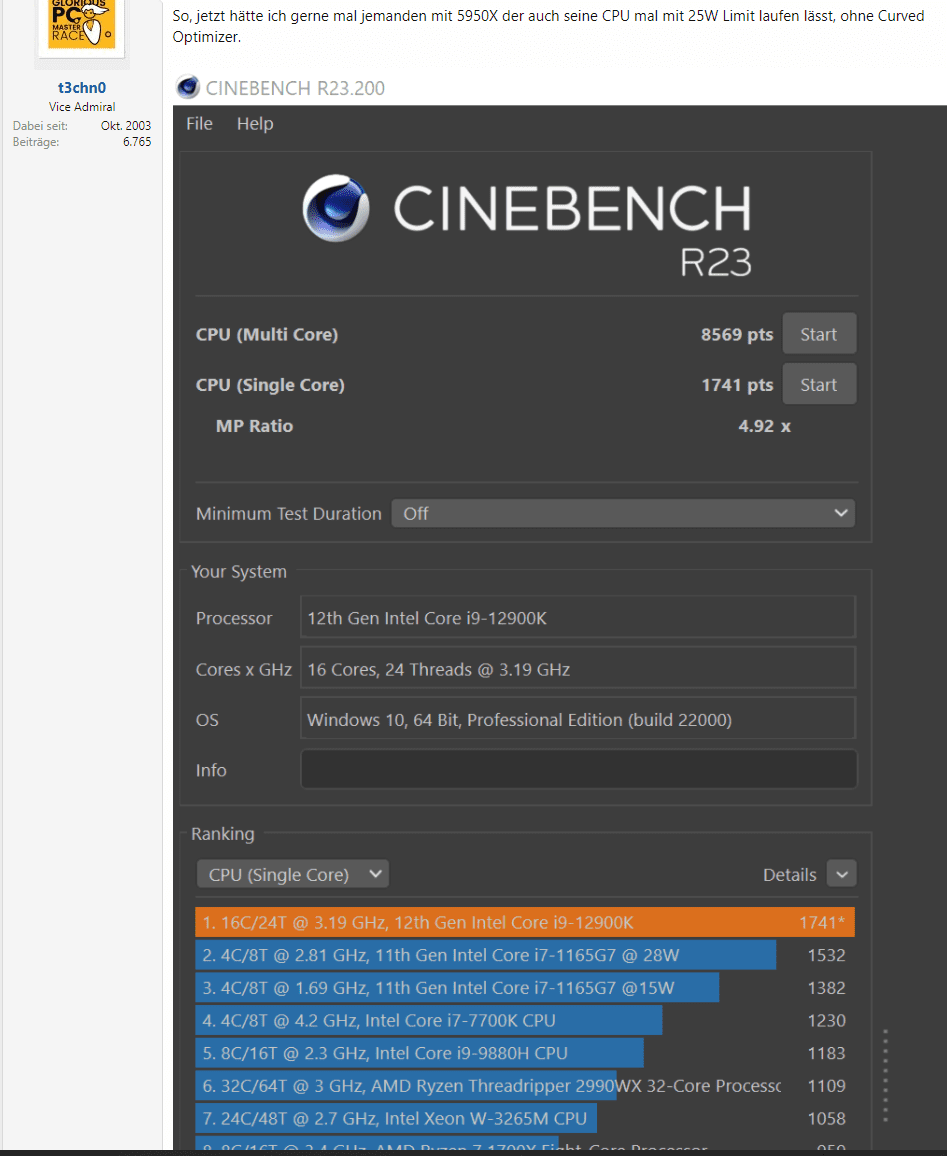Click the PC Master Race avatar image

click(82, 24)
